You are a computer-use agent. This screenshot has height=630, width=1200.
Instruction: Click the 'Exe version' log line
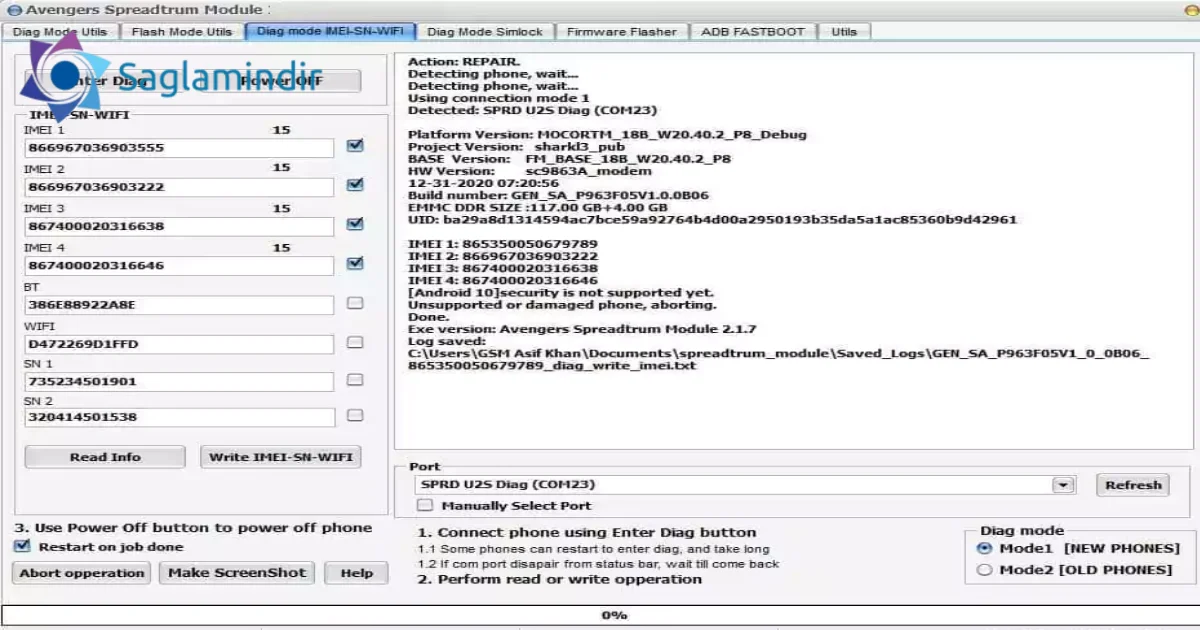pos(582,329)
